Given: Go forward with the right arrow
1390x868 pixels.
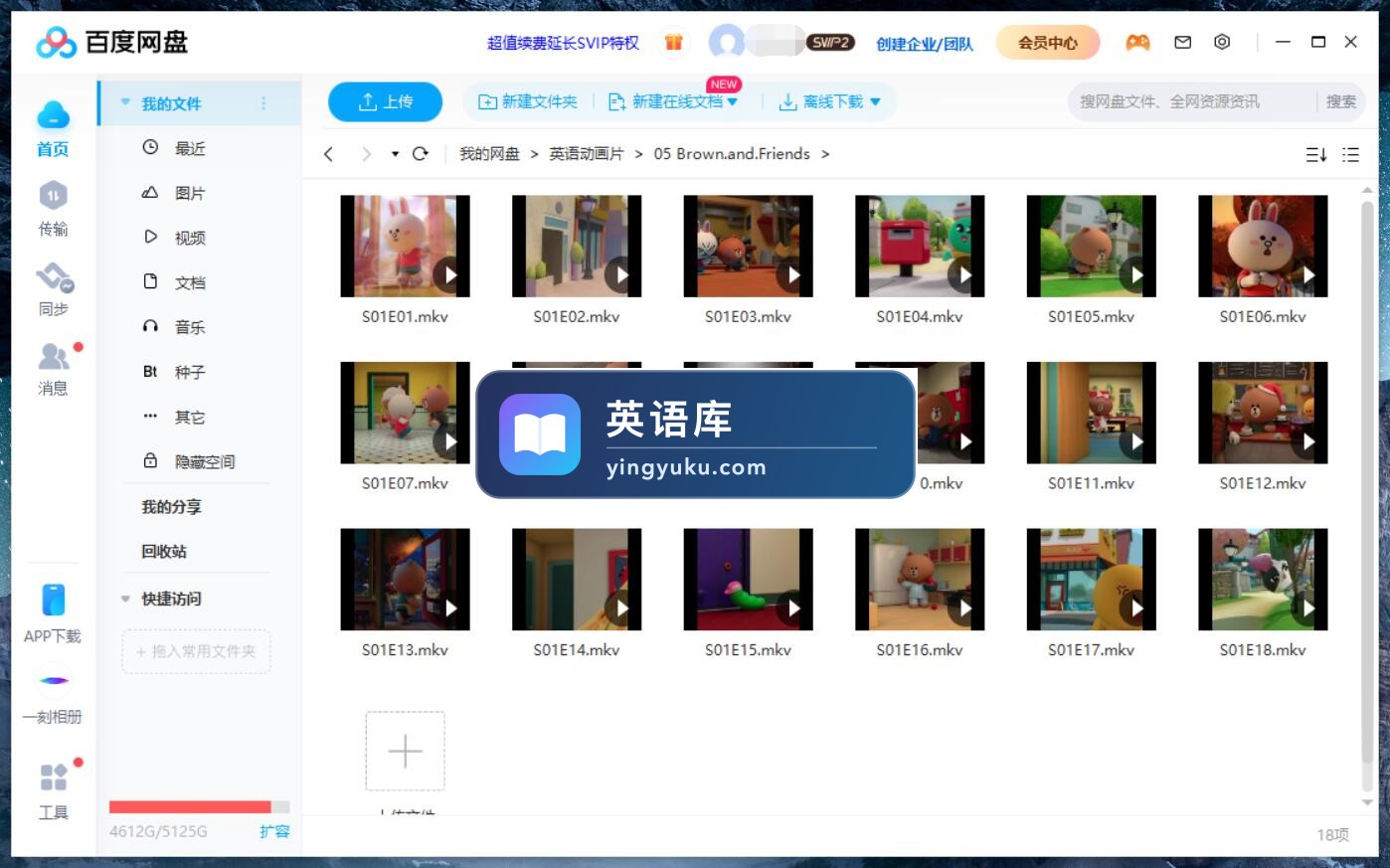Looking at the screenshot, I should 366,154.
